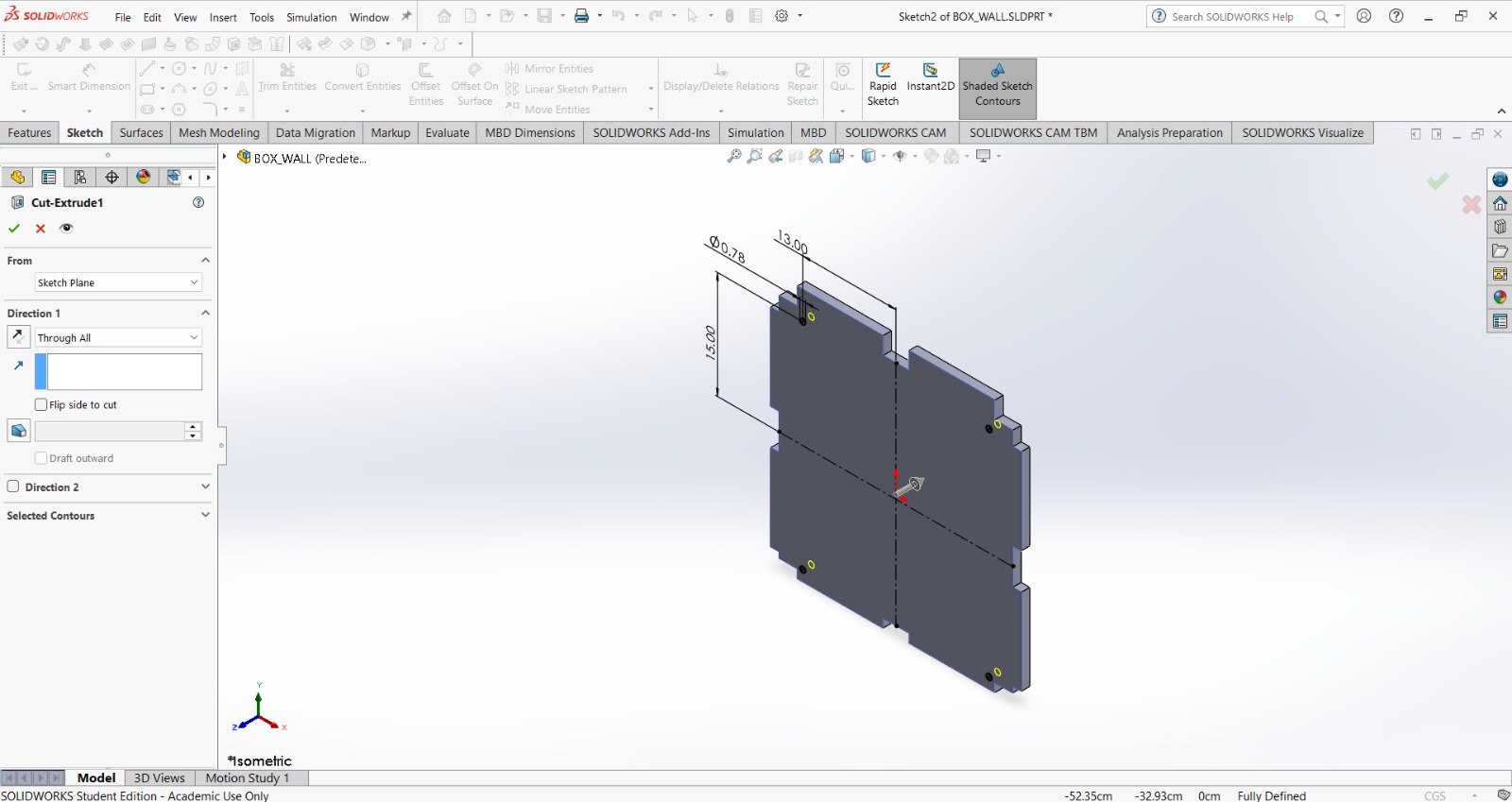Accept the Cut-Extrude1 feature with the green checkmark
Image resolution: width=1512 pixels, height=802 pixels.
pos(14,229)
